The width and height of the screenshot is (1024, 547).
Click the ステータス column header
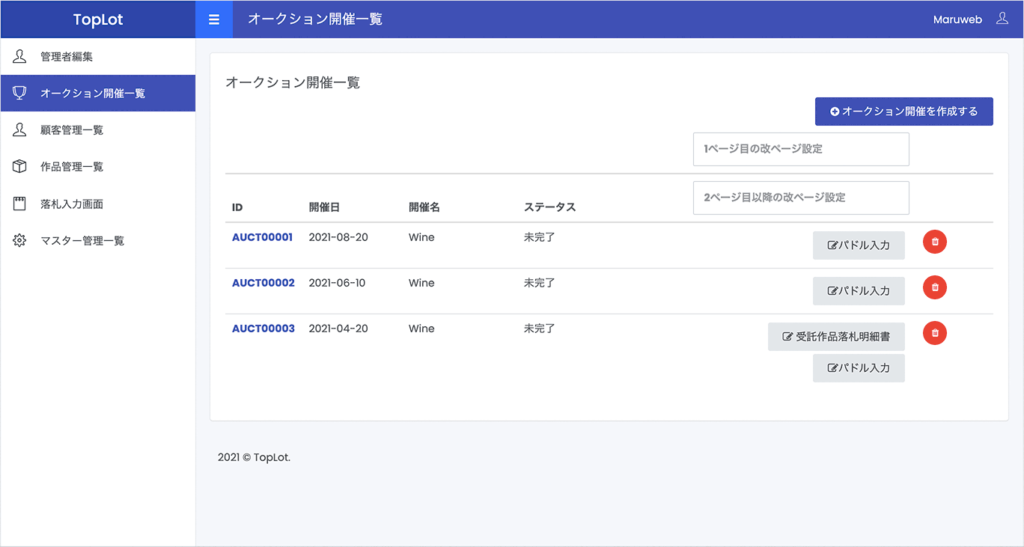coord(550,208)
